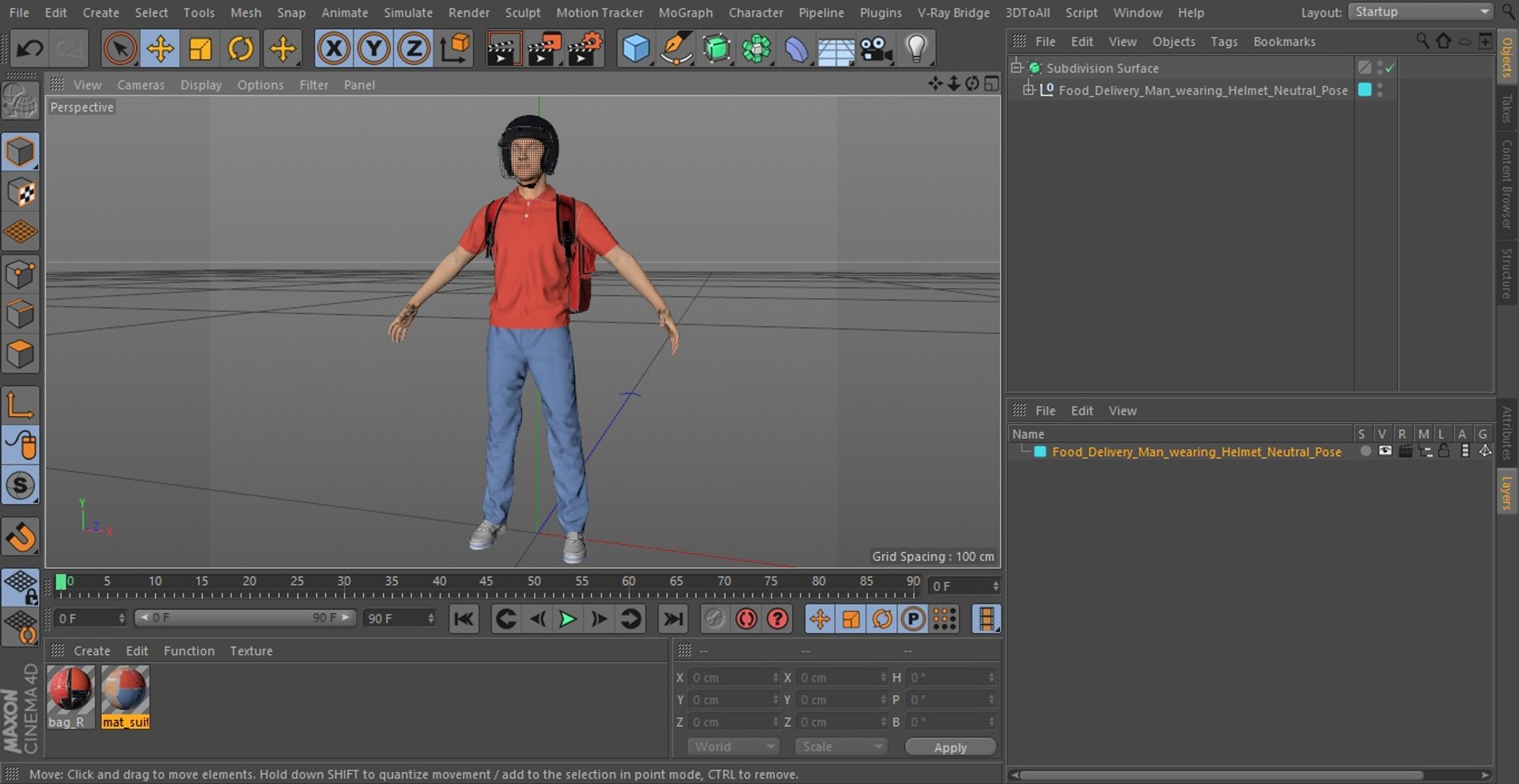The image size is (1519, 784).
Task: Open Scale mode dropdown
Action: 841,747
